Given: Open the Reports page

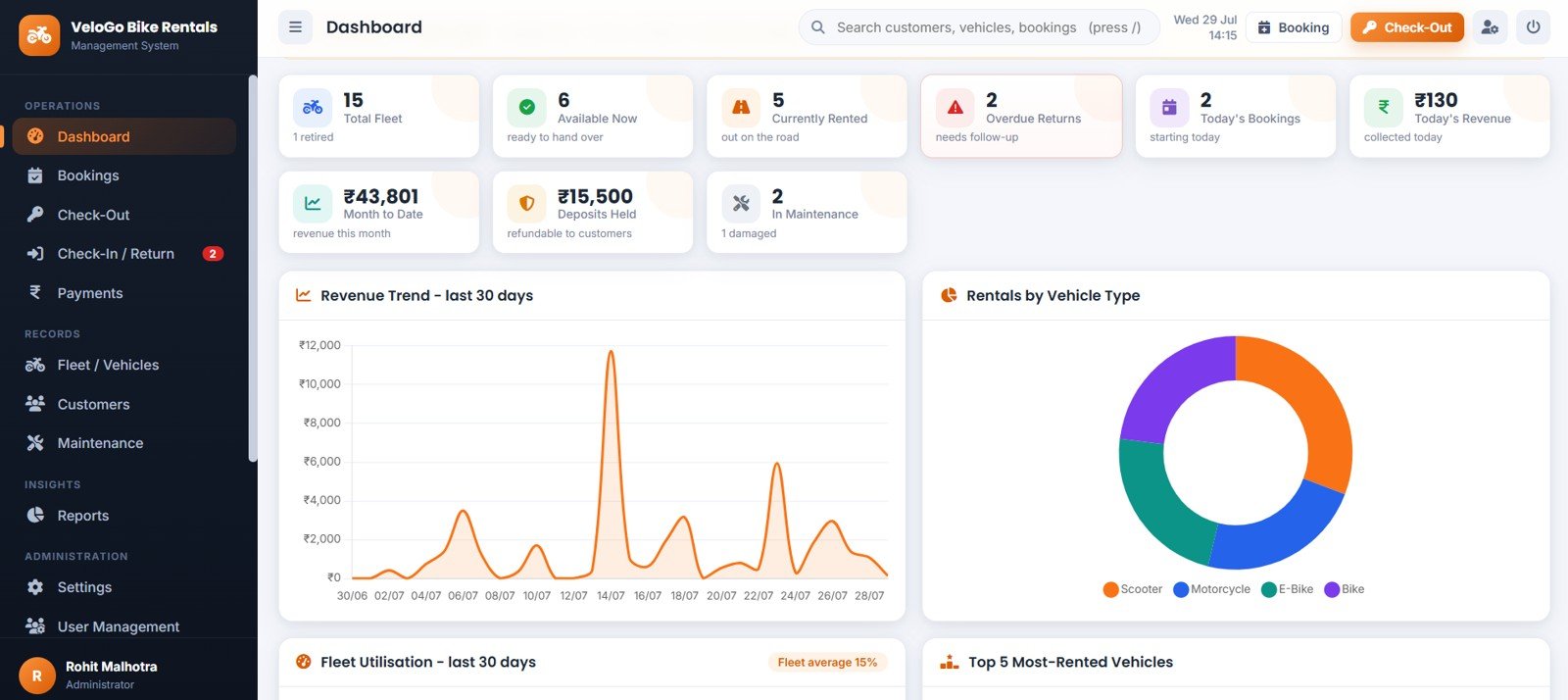Looking at the screenshot, I should [x=124, y=516].
